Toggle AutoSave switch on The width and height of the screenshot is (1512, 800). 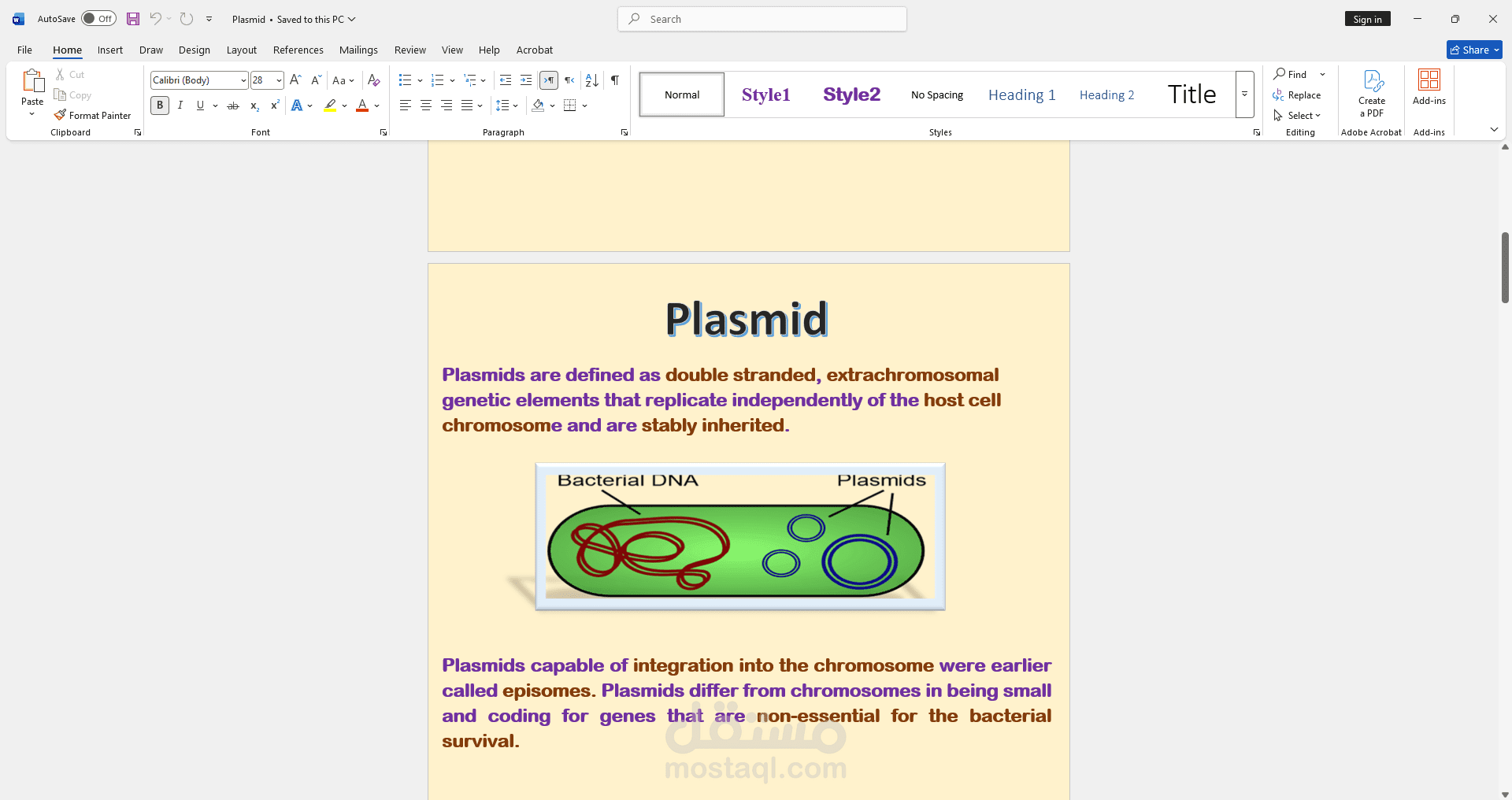(x=98, y=19)
